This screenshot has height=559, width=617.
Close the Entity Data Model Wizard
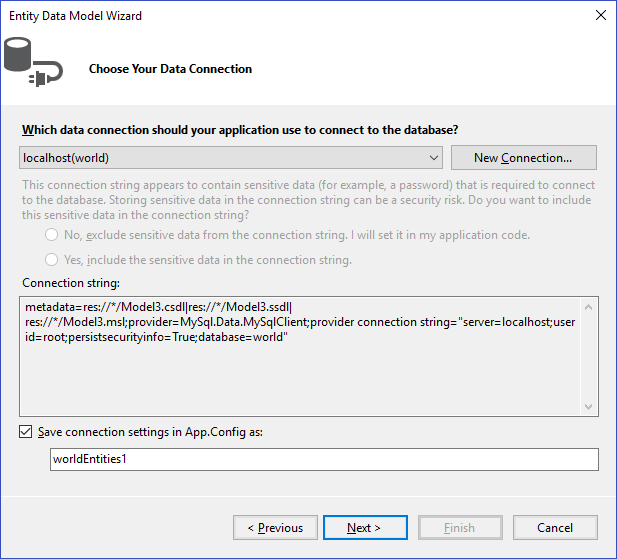coord(600,15)
